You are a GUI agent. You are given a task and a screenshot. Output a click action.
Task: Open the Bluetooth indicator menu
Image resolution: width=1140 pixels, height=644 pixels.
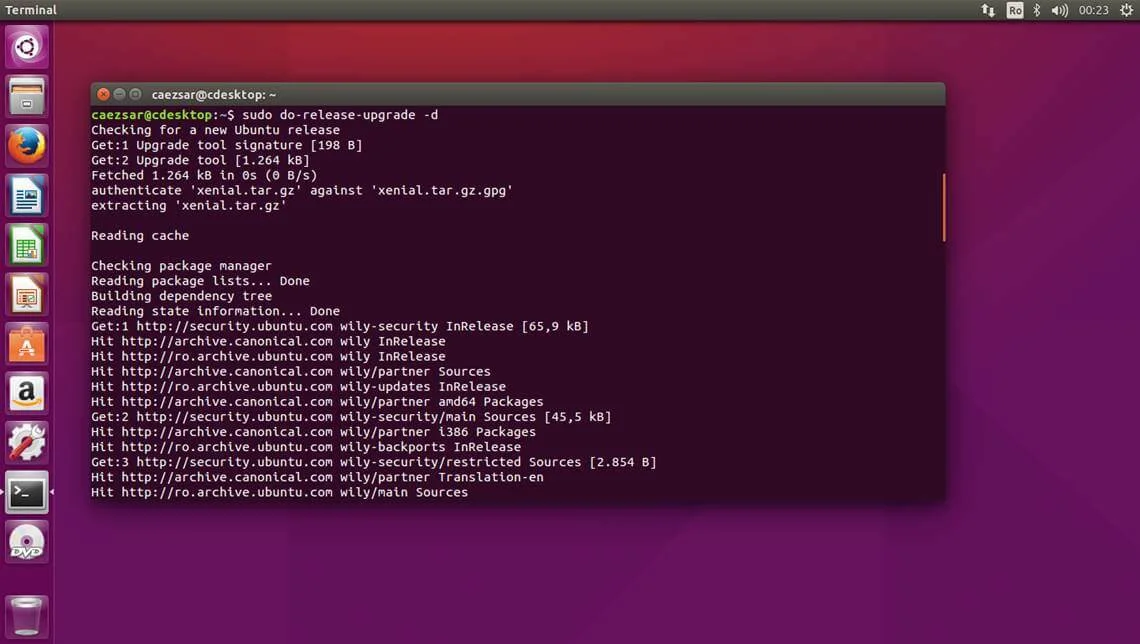pos(1037,10)
